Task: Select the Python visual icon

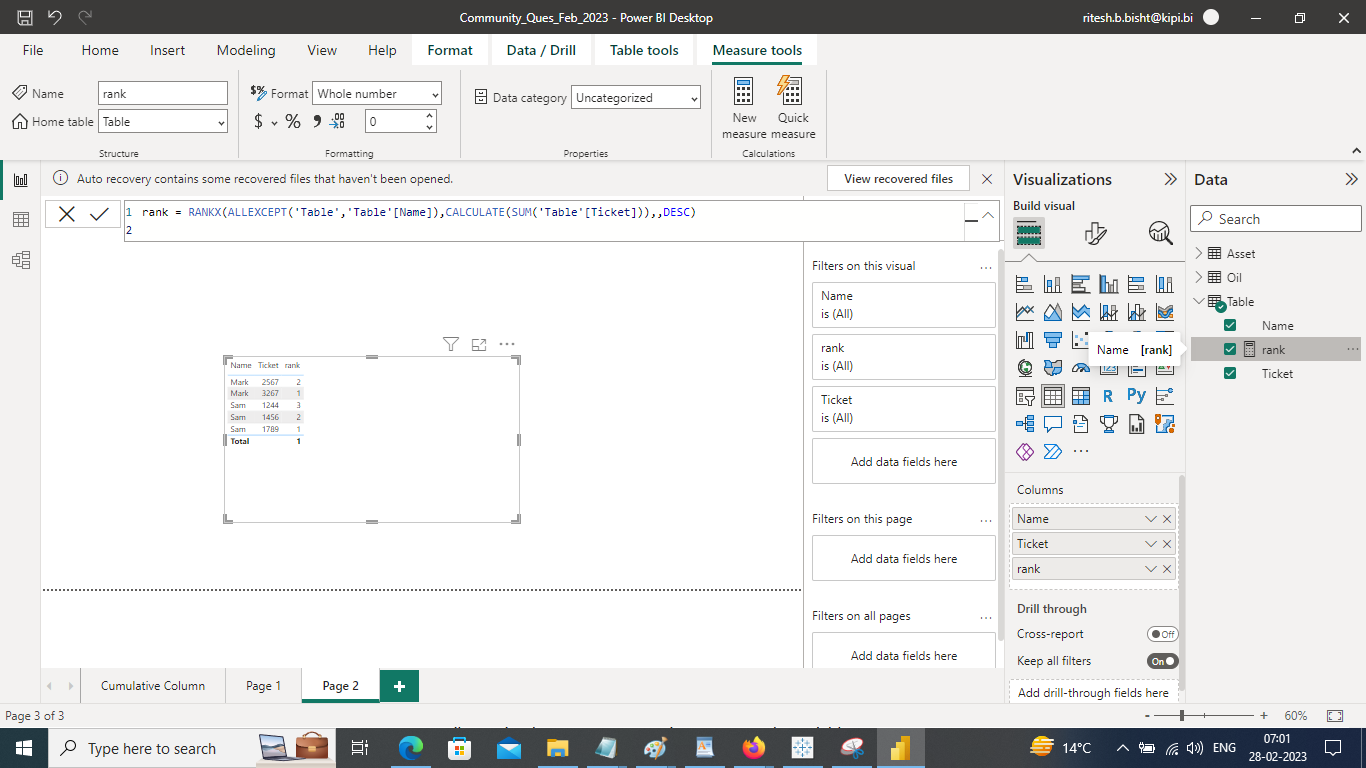Action: (1137, 396)
